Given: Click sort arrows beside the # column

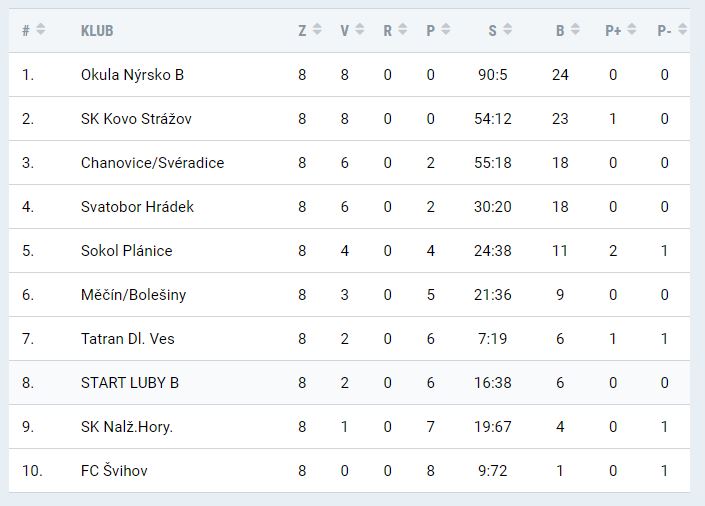Looking at the screenshot, I should [x=41, y=30].
